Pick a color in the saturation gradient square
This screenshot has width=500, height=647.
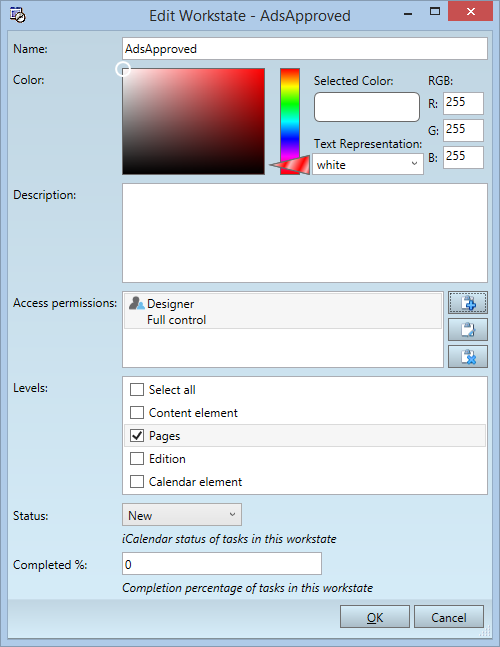tap(193, 122)
